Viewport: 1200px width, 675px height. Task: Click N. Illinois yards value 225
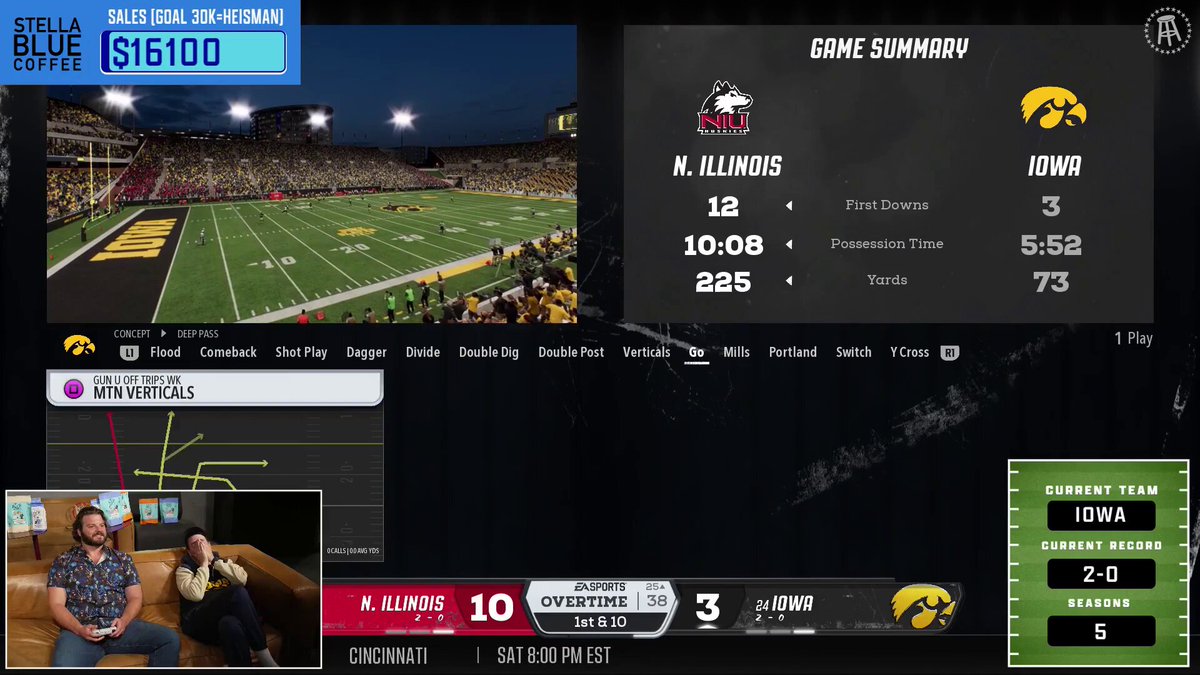[x=723, y=282]
